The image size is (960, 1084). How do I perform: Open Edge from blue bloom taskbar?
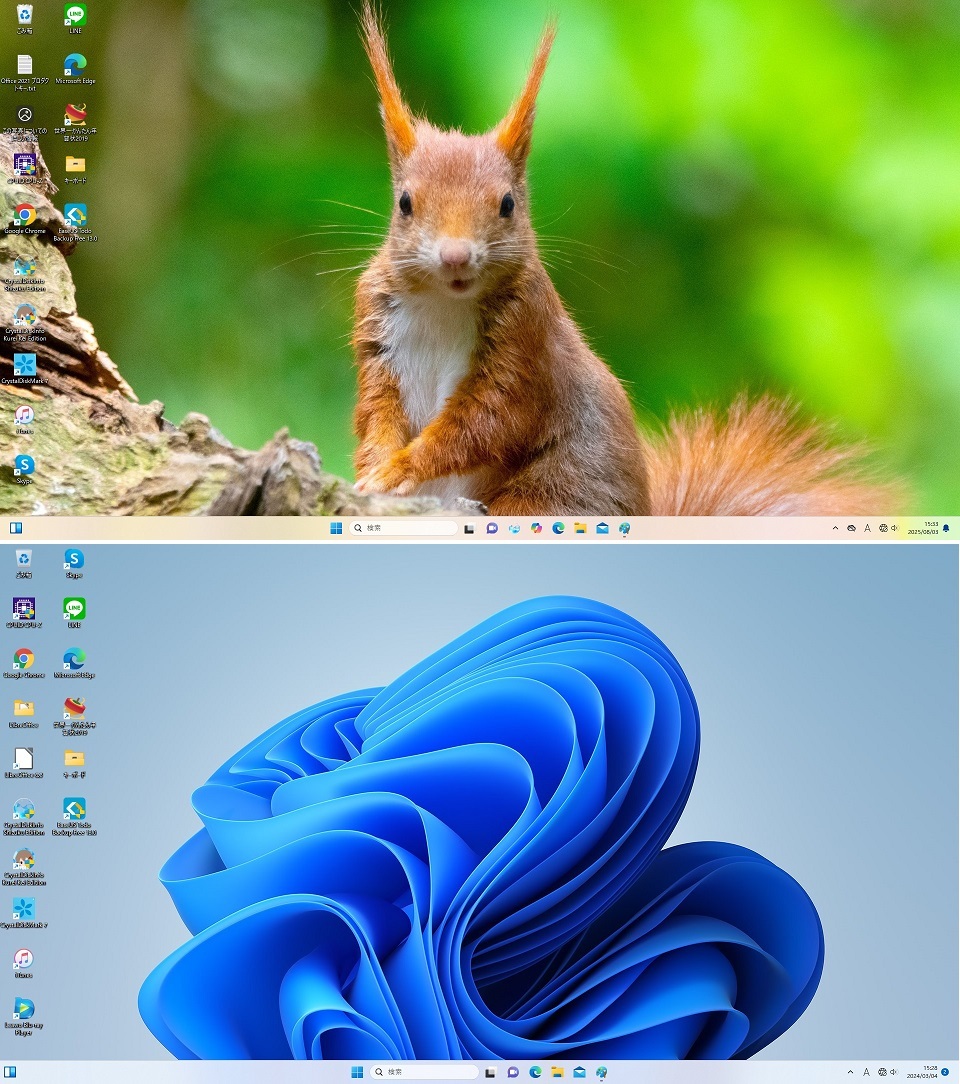pos(535,1072)
